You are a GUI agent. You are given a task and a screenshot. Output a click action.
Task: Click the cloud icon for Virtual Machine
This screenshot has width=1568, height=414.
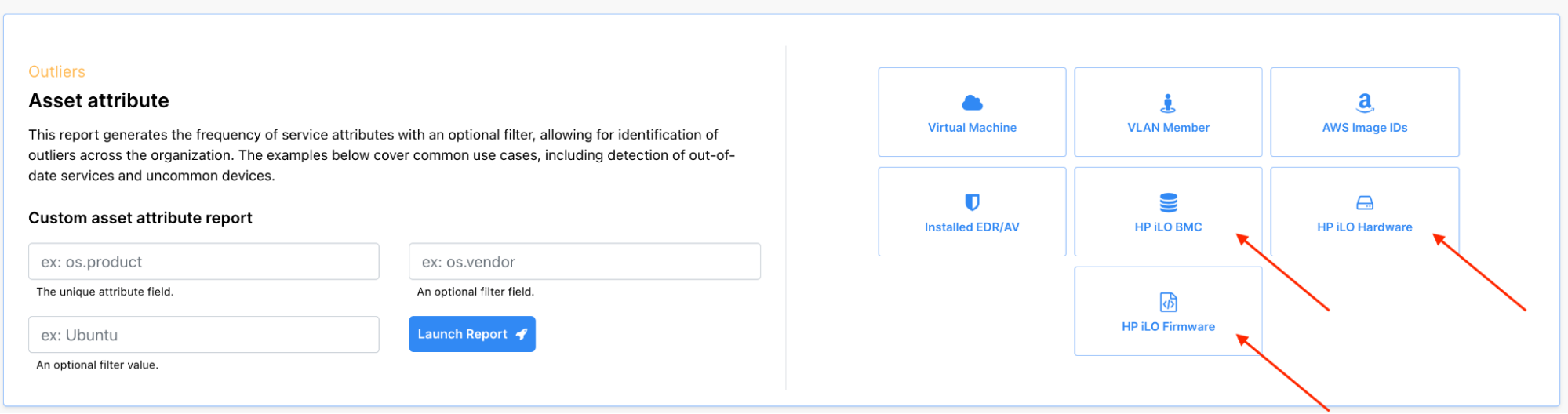(972, 103)
